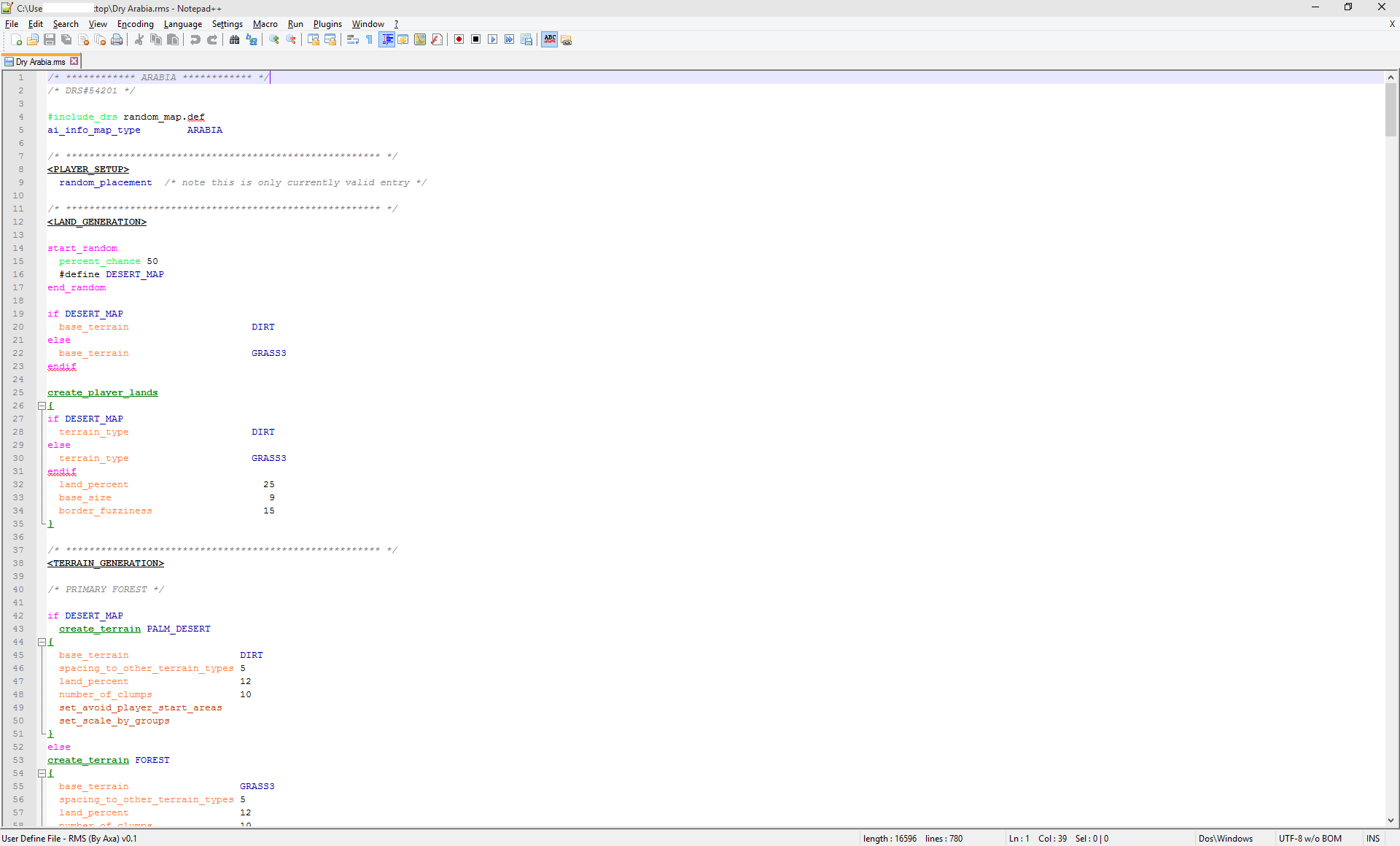This screenshot has height=846, width=1400.
Task: Select the Save All toolbar icon
Action: coord(66,39)
